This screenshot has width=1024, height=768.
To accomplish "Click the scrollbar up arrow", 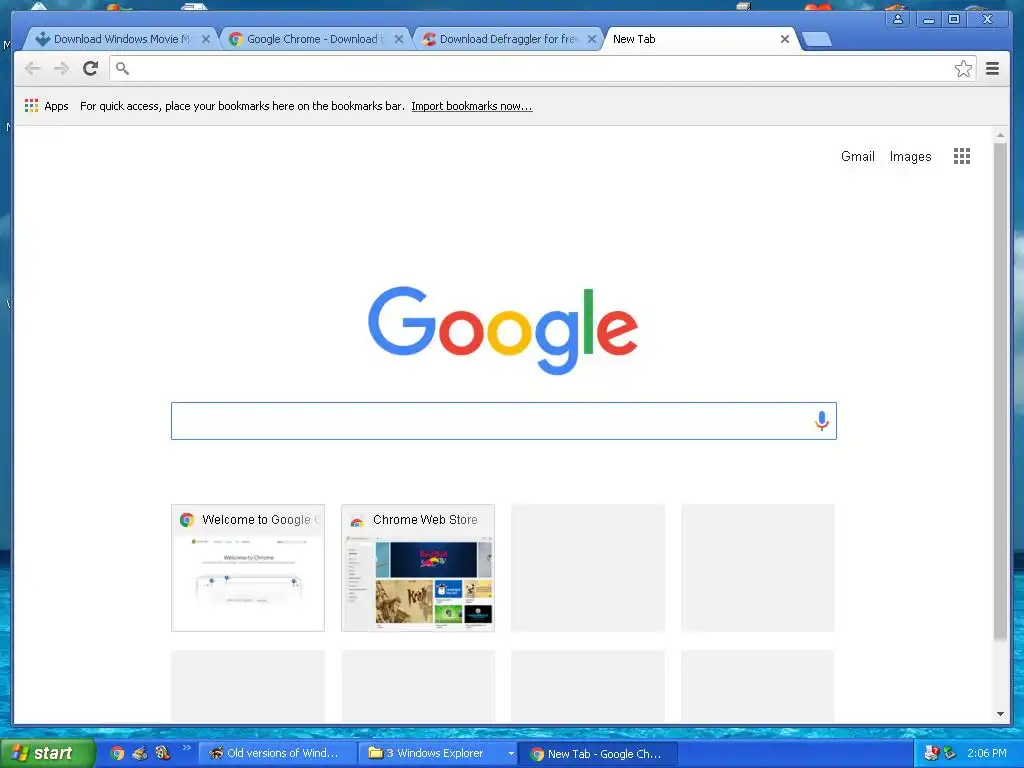I will (x=1000, y=135).
